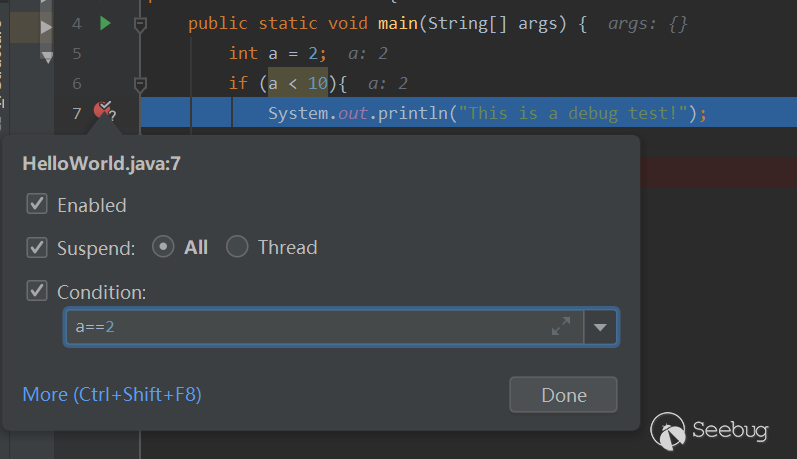Image resolution: width=797 pixels, height=459 pixels.
Task: Click line number 5 in the gutter
Action: point(77,53)
